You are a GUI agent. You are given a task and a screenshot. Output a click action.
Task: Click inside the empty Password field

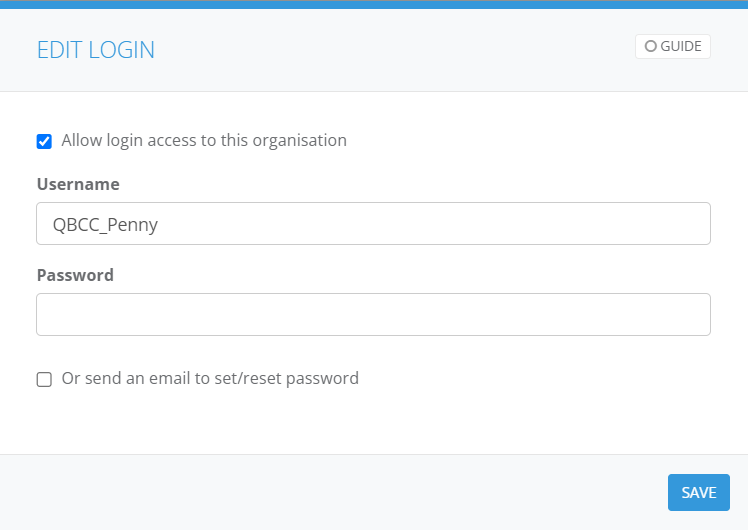373,314
